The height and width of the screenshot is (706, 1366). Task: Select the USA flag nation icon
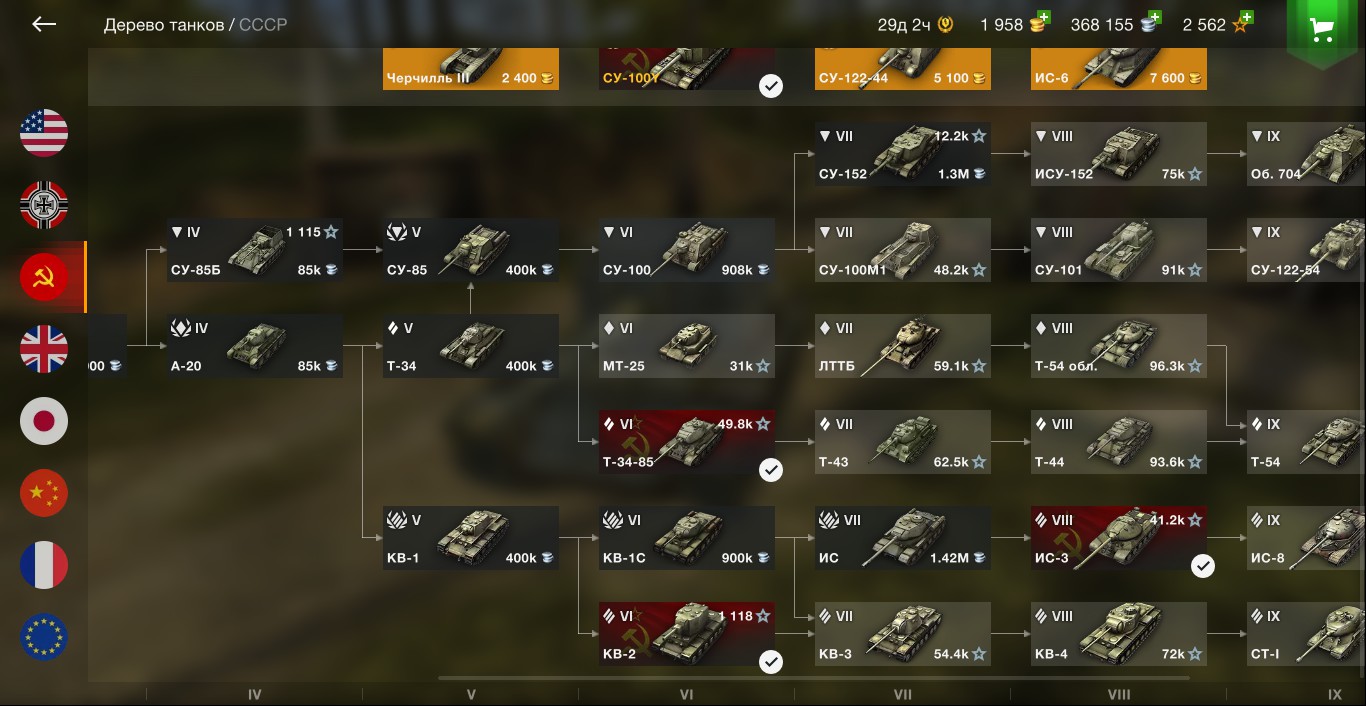[44, 133]
